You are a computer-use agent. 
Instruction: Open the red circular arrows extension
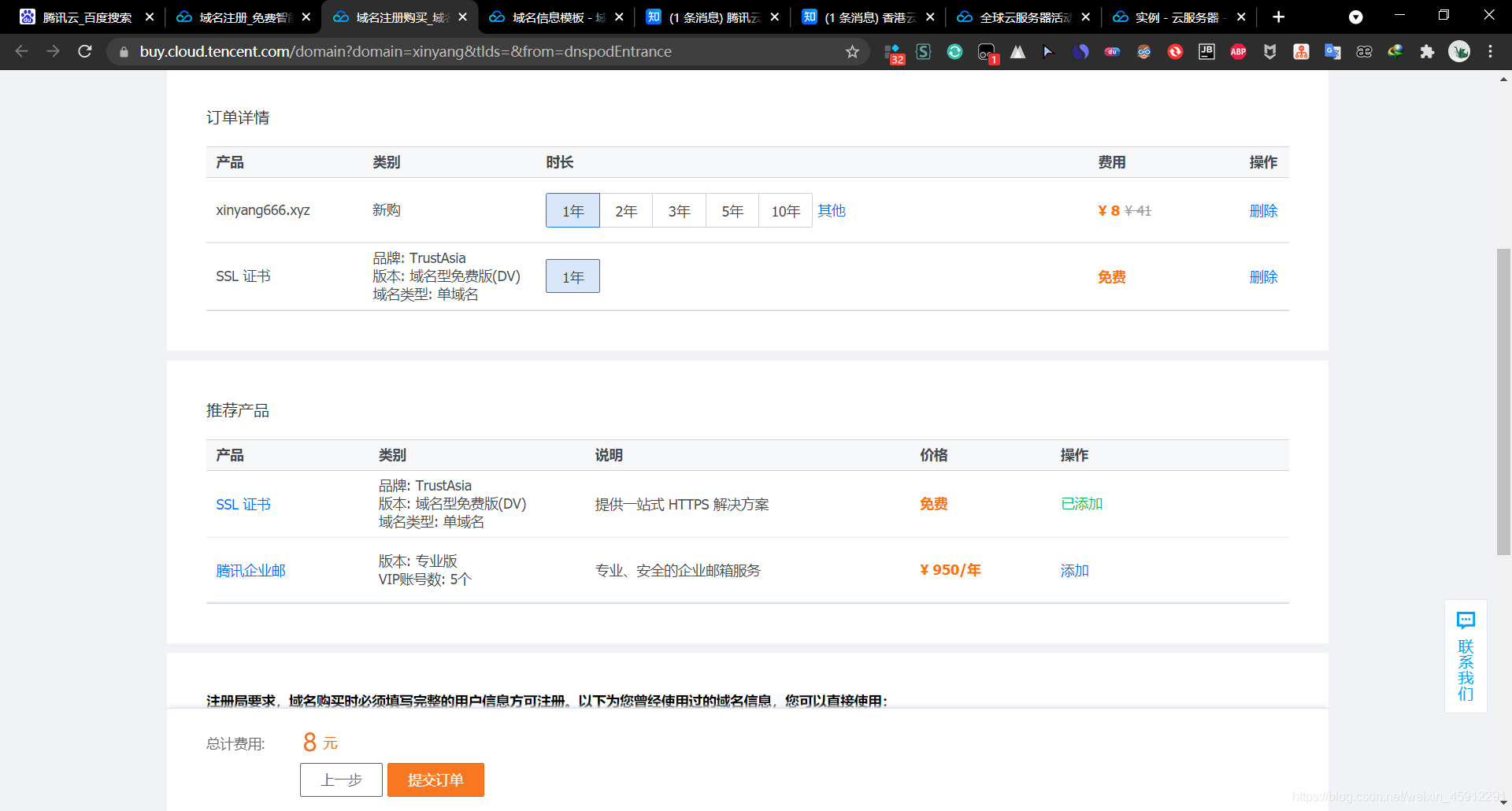1175,52
